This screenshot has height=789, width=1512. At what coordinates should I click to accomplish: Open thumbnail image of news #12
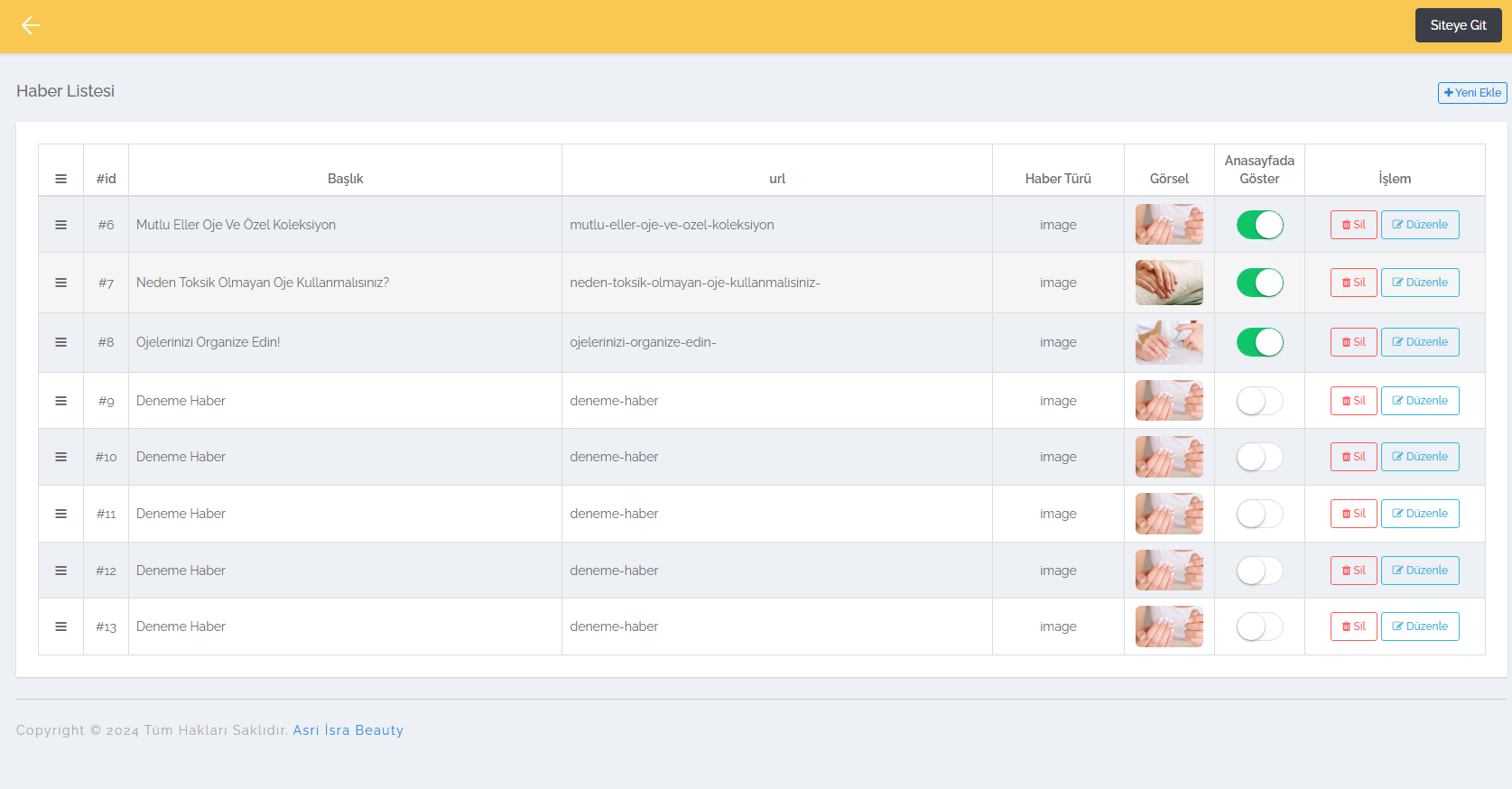point(1169,571)
